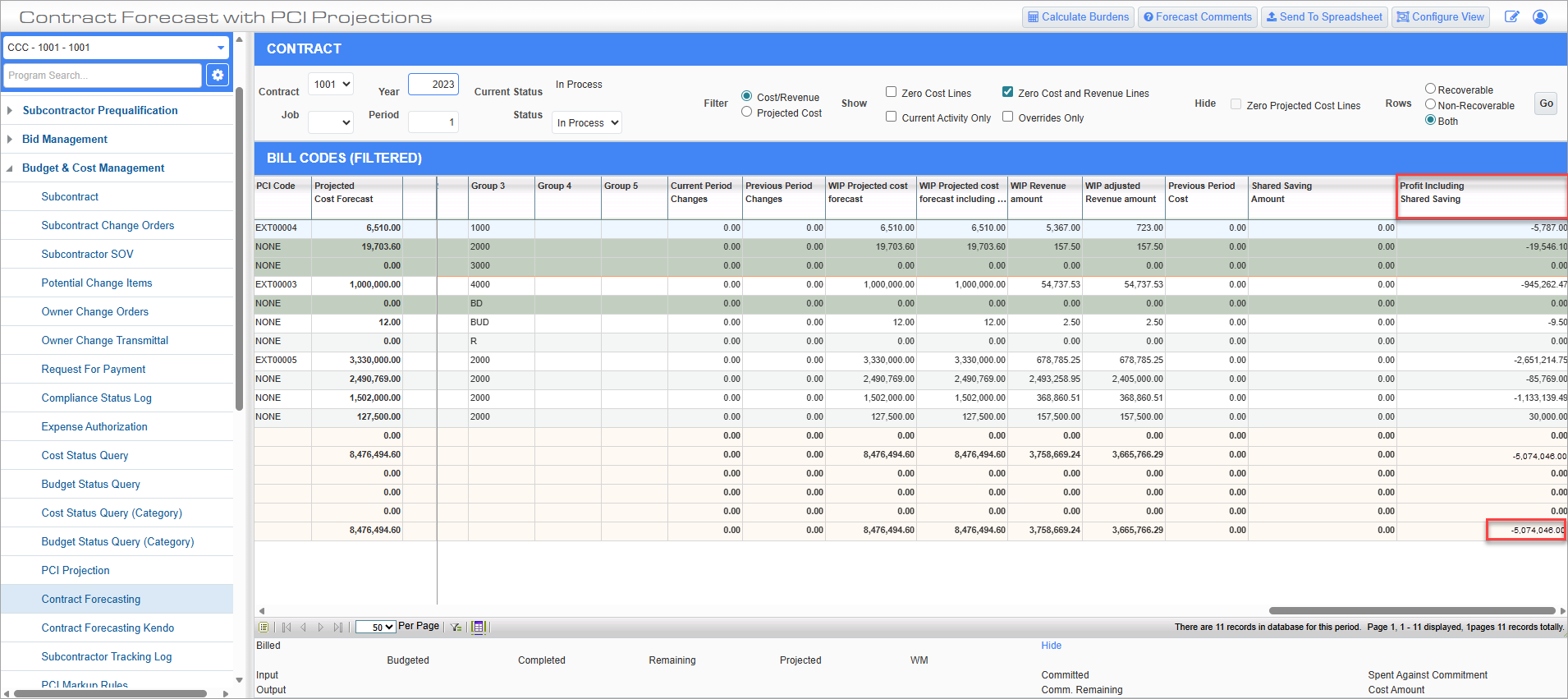Select Recoverable rows radio
Viewport: 1568px width, 699px height.
[1430, 89]
